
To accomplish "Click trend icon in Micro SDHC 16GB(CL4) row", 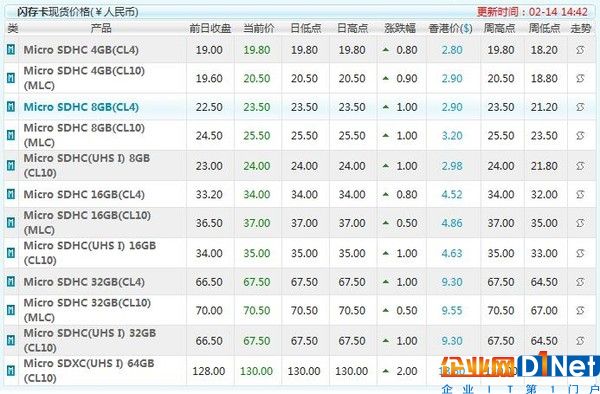I will click(x=580, y=194).
